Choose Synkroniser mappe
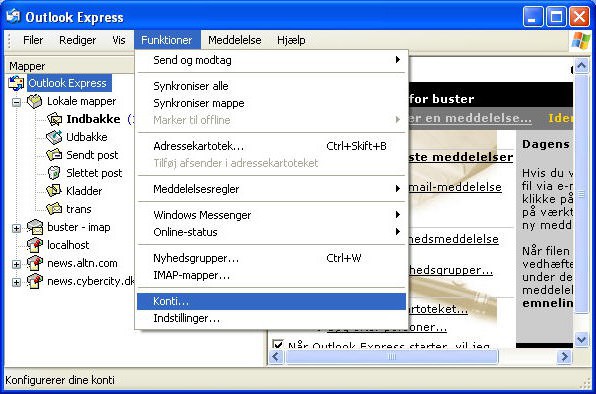Viewport: 596px width, 394px height. [271, 103]
